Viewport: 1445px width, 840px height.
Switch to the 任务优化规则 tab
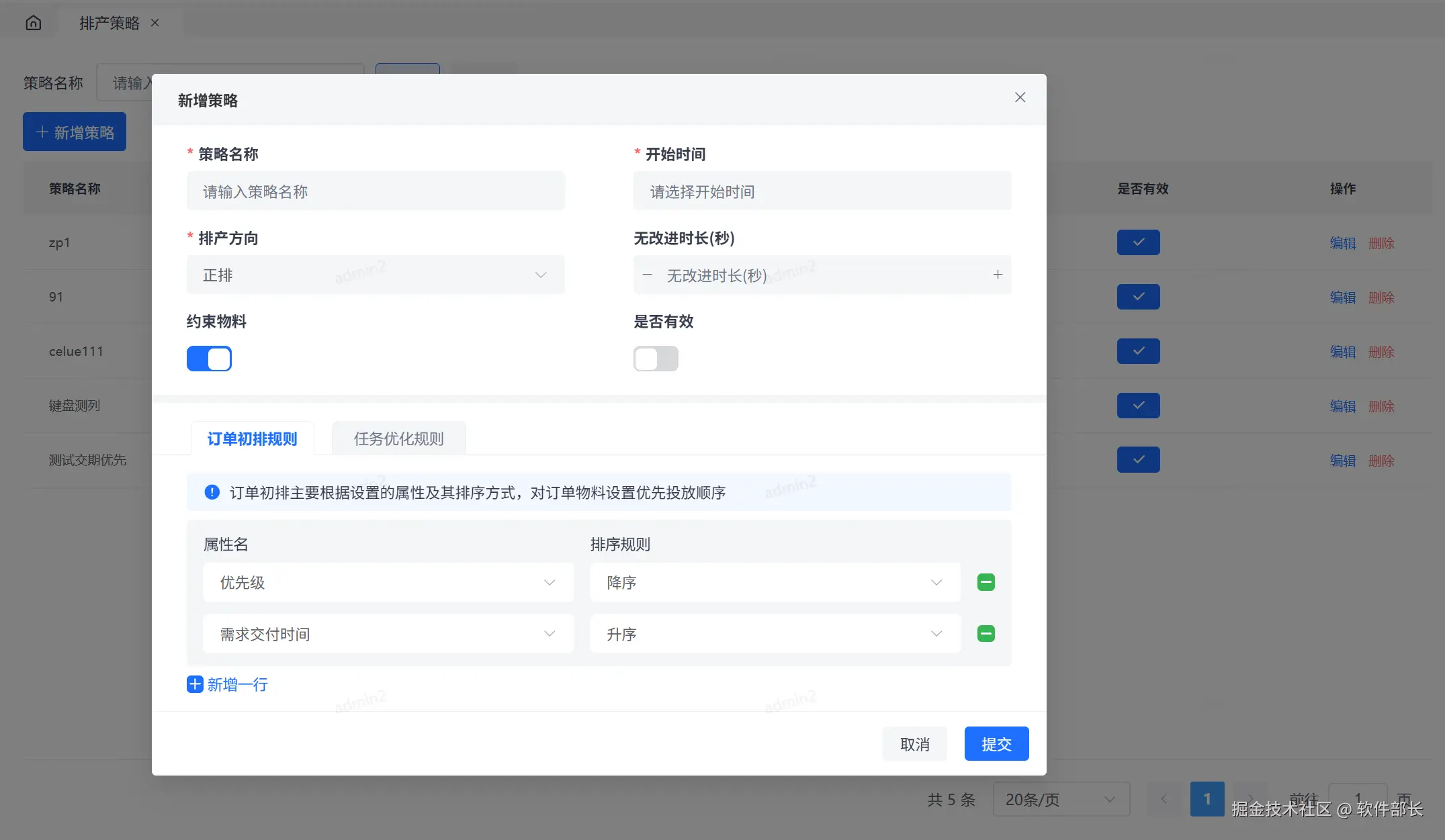click(398, 438)
